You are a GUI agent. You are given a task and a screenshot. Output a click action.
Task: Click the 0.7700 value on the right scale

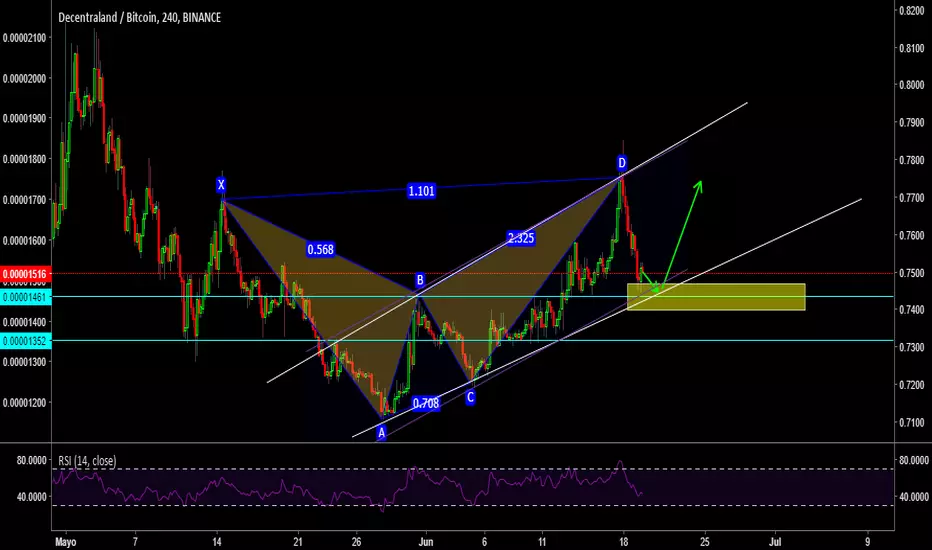click(912, 197)
